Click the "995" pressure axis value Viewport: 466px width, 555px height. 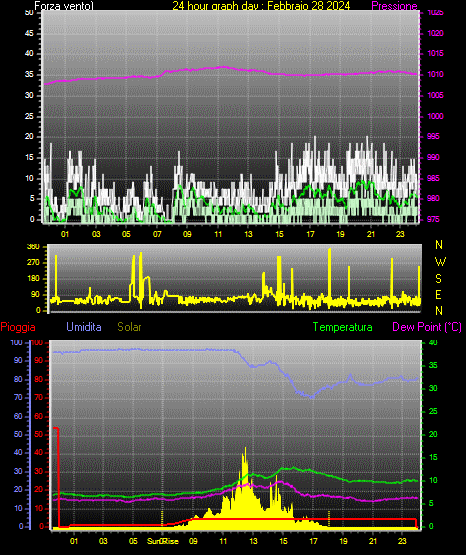(433, 136)
